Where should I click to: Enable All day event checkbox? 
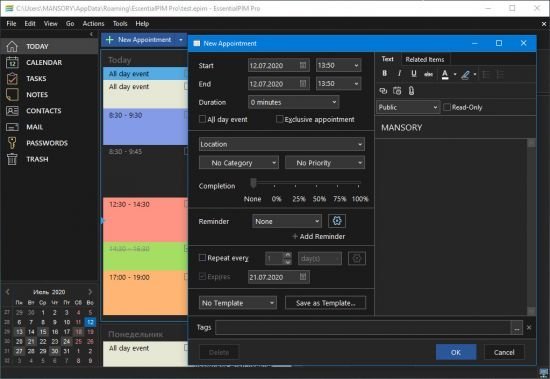202,119
